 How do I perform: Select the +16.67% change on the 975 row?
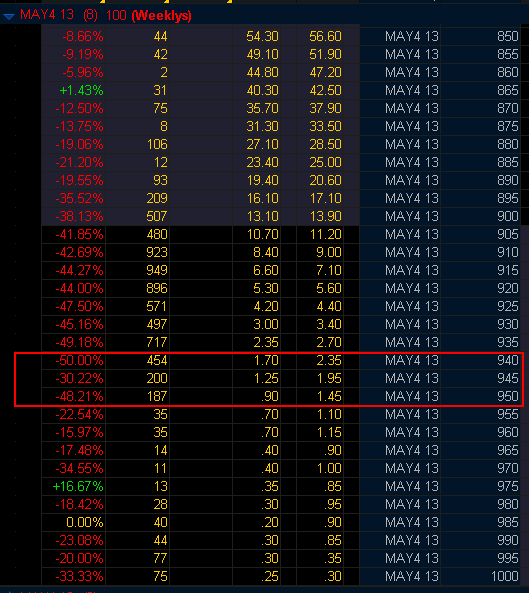click(78, 486)
